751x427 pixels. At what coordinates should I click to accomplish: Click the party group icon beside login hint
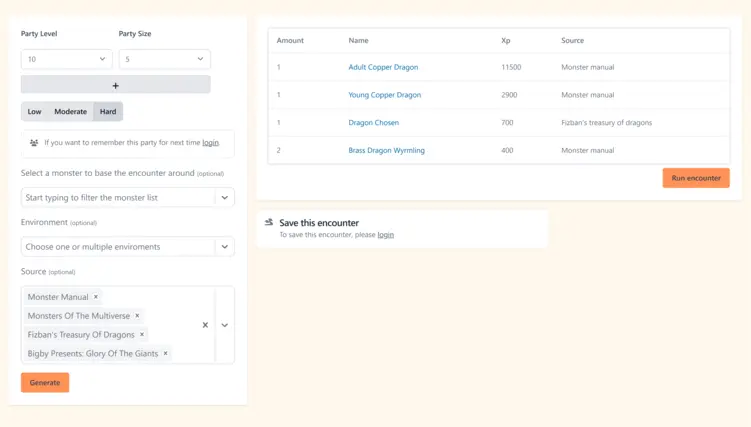(x=34, y=143)
